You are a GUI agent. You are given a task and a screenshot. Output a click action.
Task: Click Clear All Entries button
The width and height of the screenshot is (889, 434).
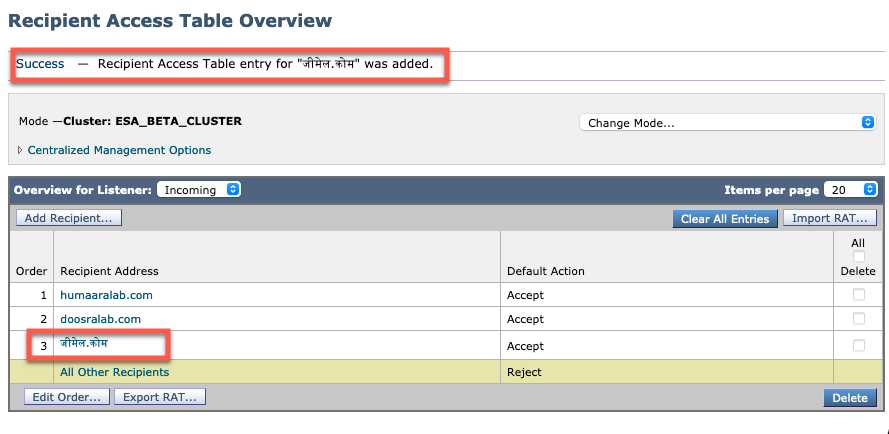coord(725,218)
